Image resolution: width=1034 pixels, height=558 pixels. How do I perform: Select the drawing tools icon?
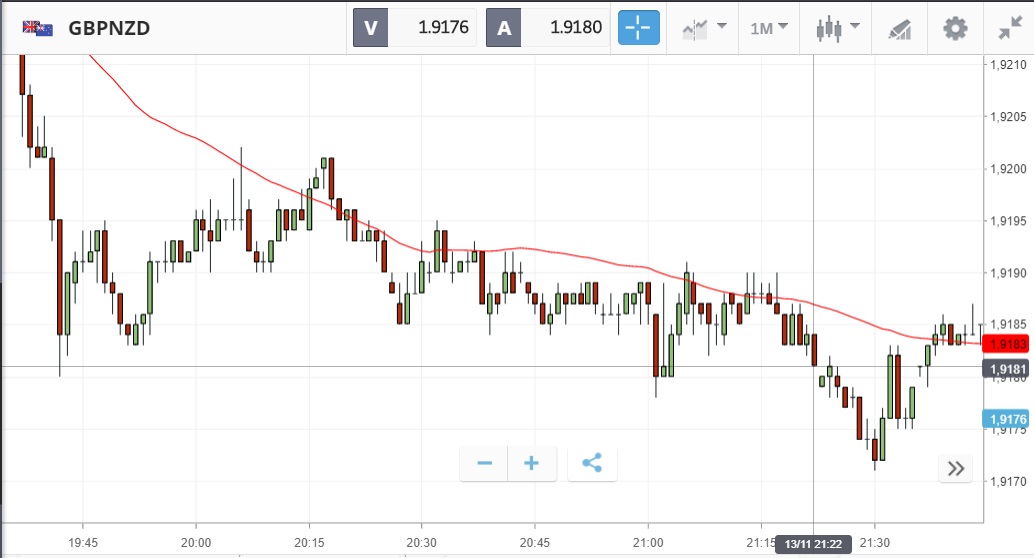[899, 28]
